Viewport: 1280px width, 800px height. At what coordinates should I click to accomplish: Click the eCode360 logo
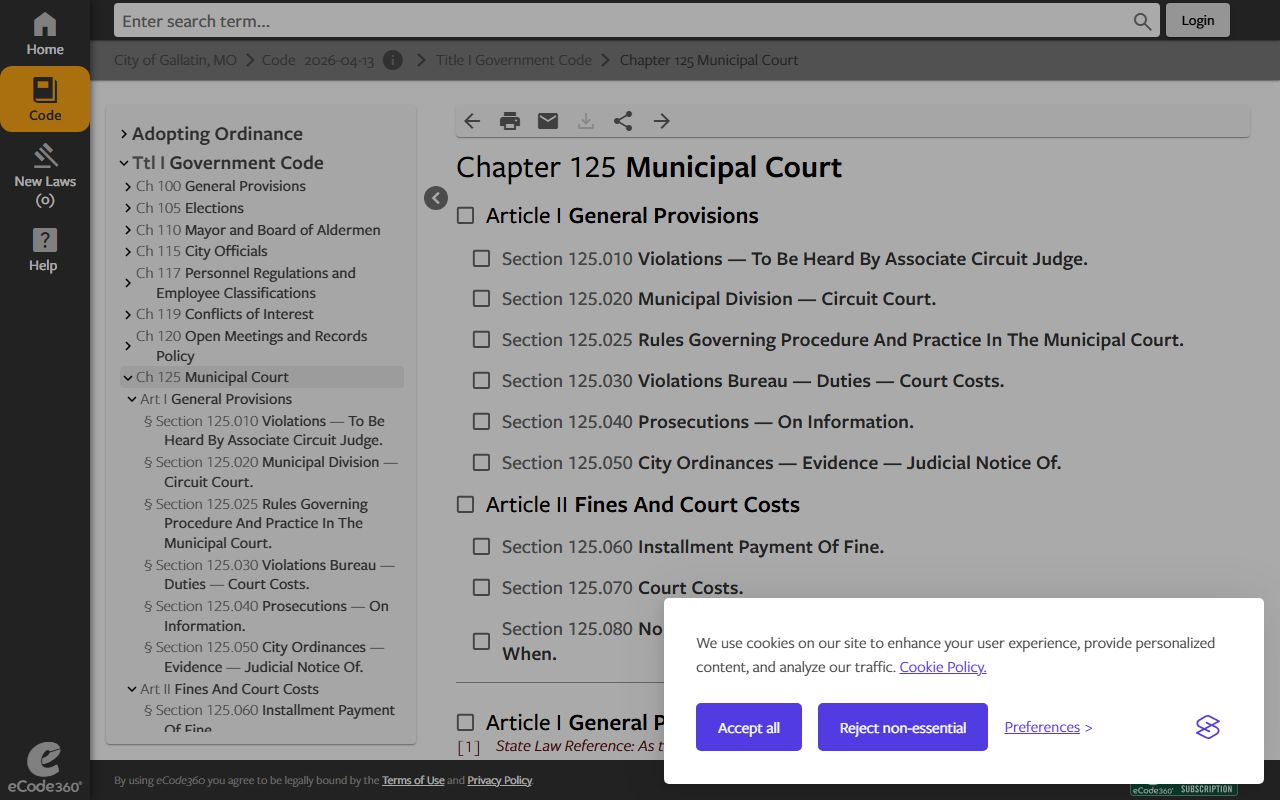click(x=44, y=768)
